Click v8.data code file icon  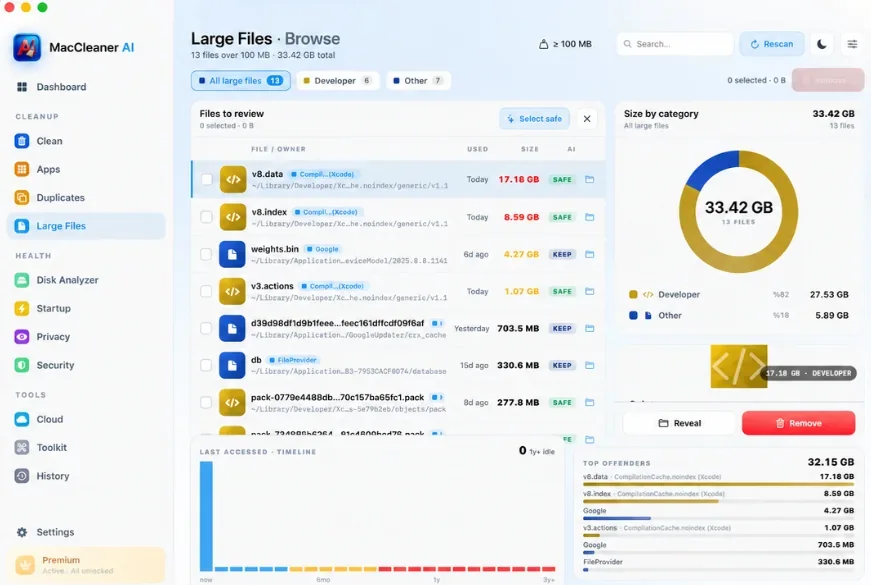(x=233, y=179)
